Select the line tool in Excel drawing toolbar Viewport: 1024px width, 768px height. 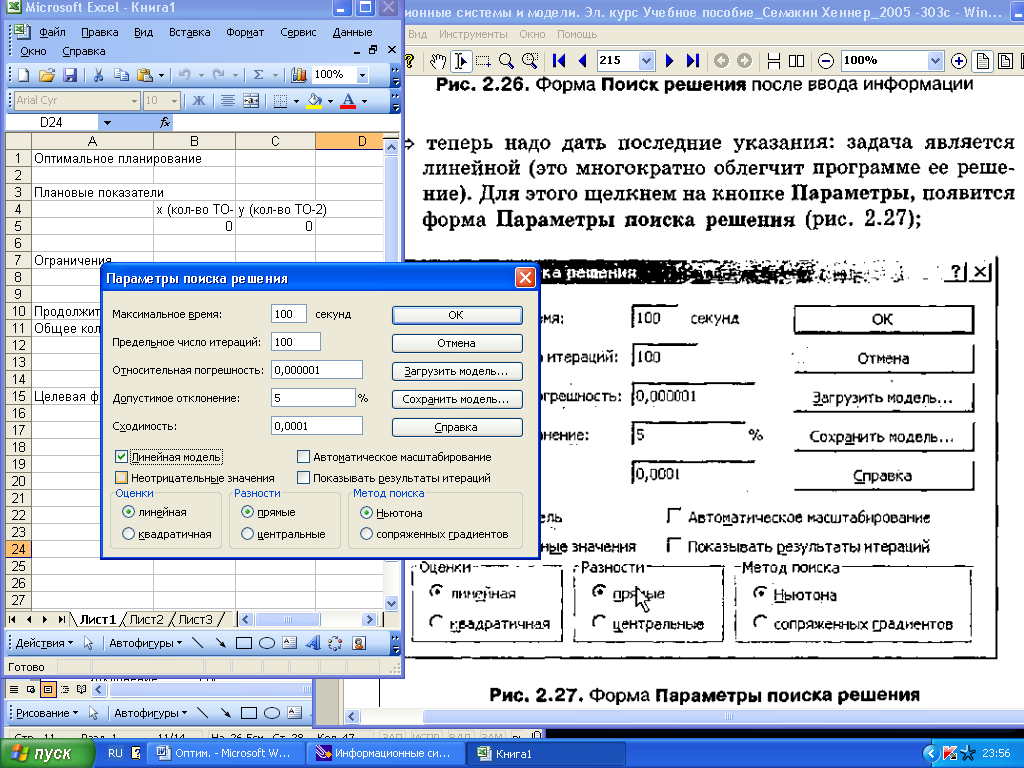coord(198,643)
